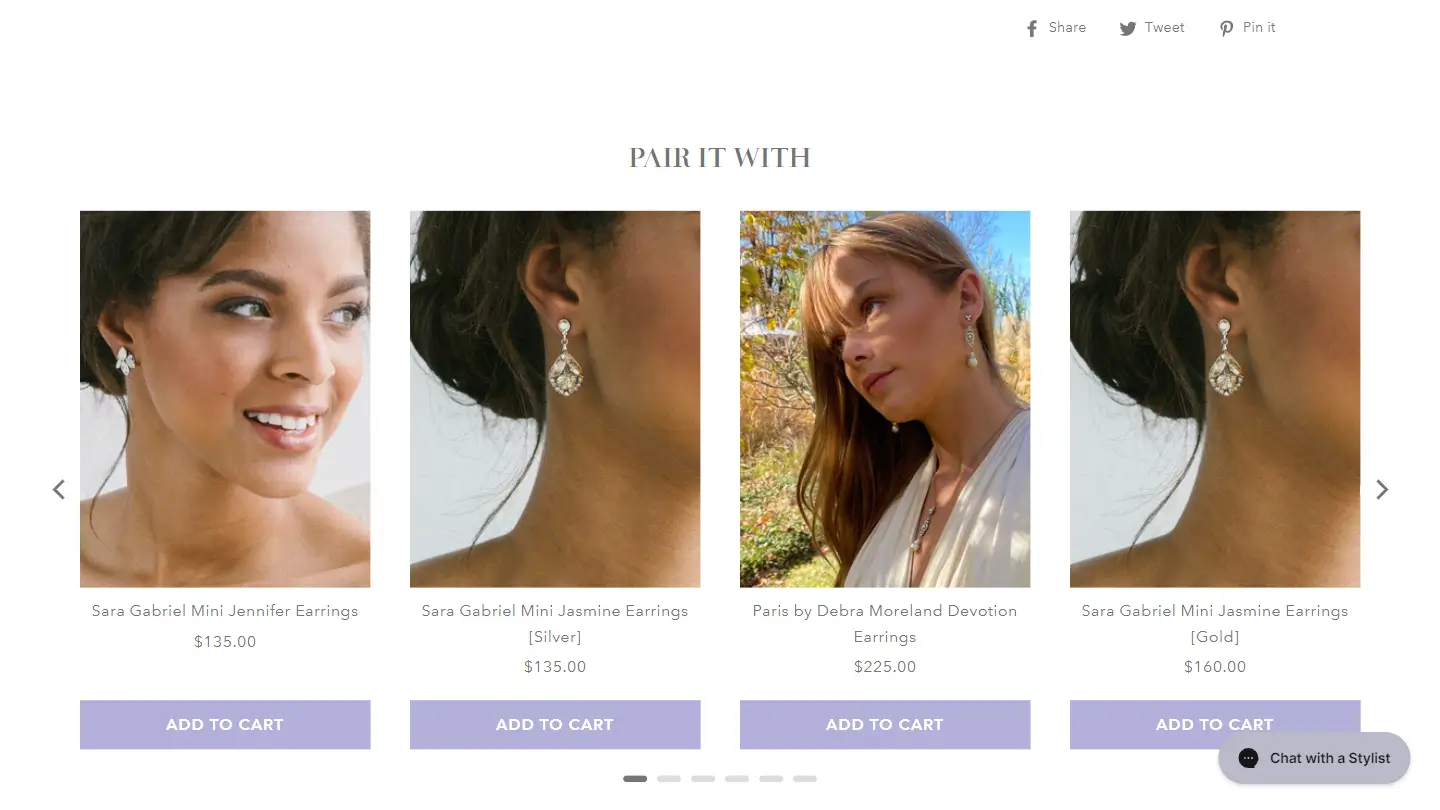Select the fourth carousel pagination dot
The image size is (1440, 810).
pos(737,778)
